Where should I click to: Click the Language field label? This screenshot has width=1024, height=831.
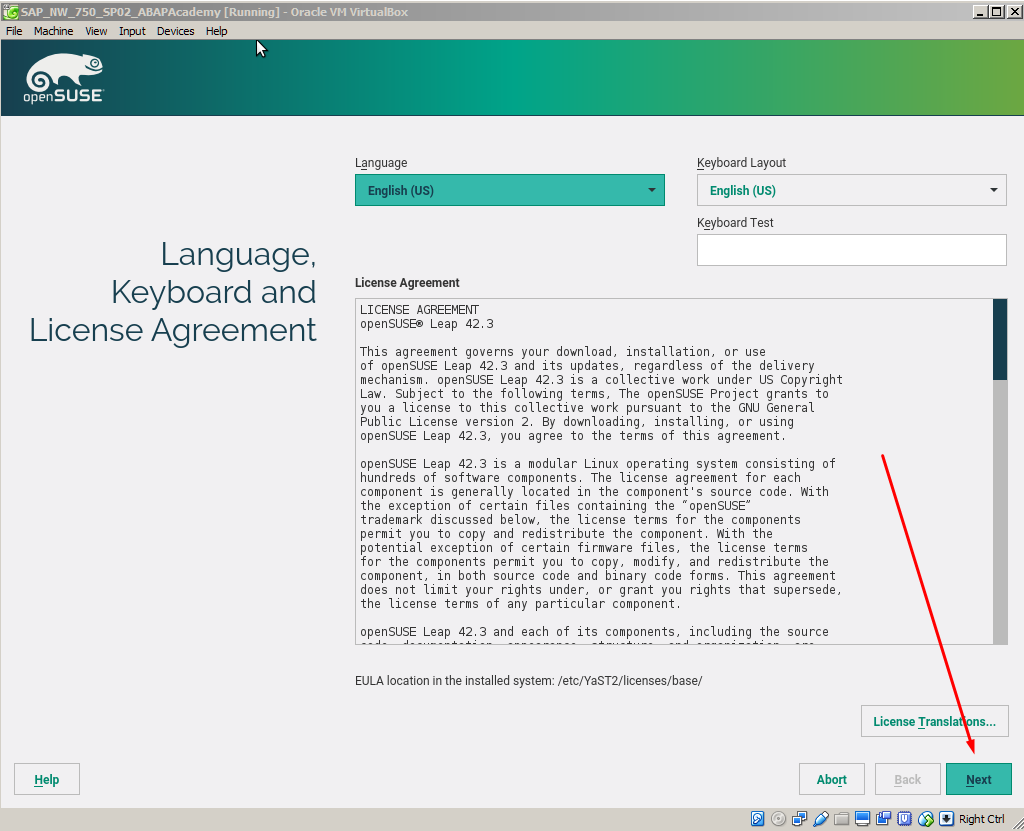[381, 163]
